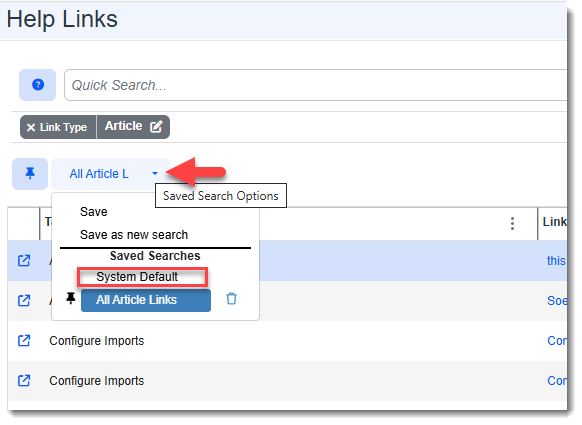Open the All Article L saved search selector
The width and height of the screenshot is (582, 425).
(x=99, y=174)
